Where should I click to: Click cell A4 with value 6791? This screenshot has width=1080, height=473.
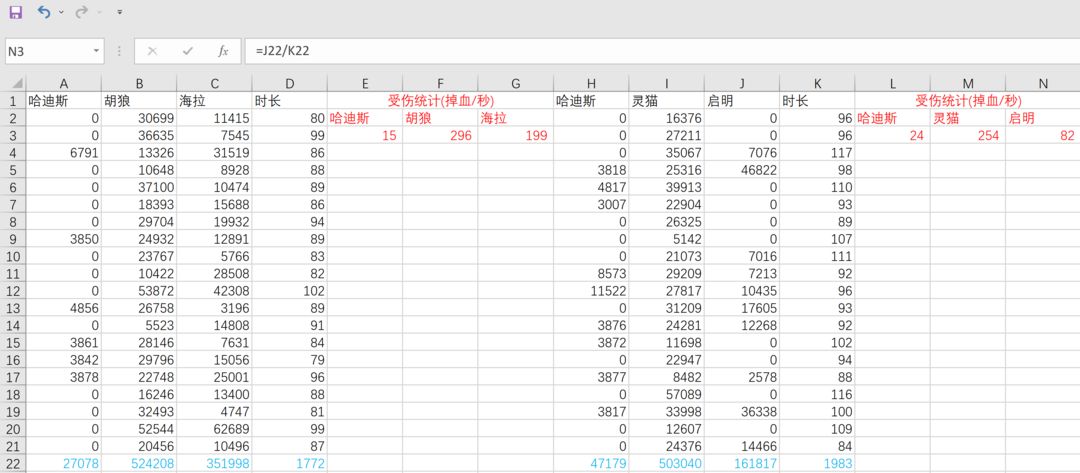click(64, 152)
